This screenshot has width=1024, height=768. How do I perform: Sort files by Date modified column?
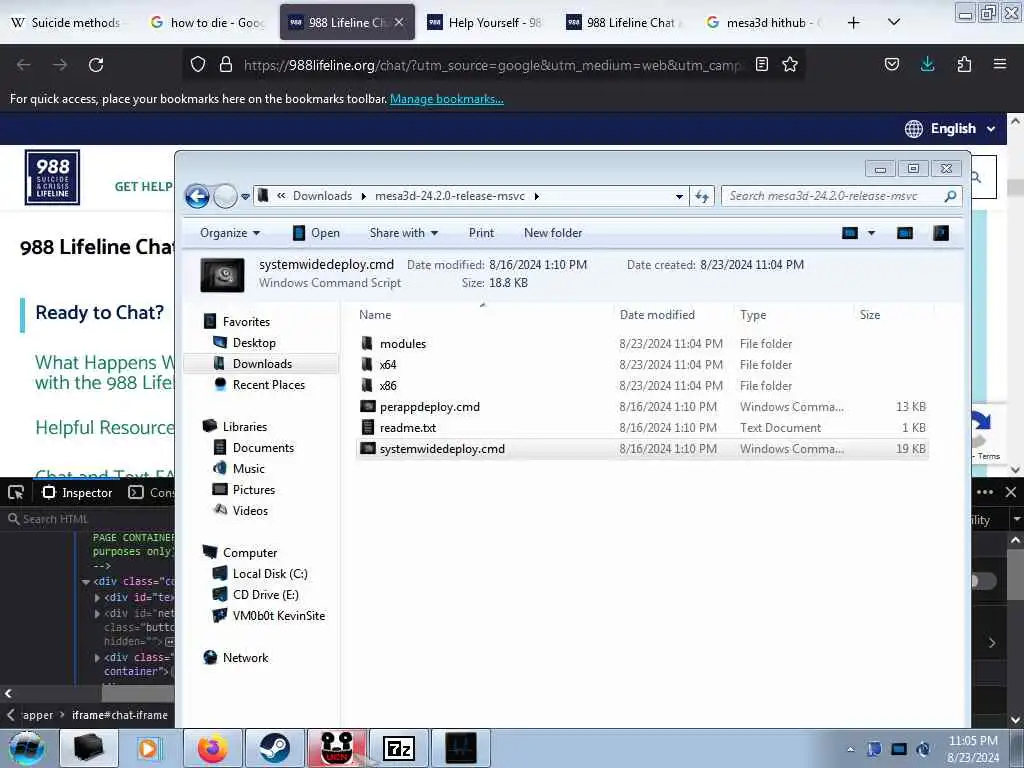click(657, 315)
